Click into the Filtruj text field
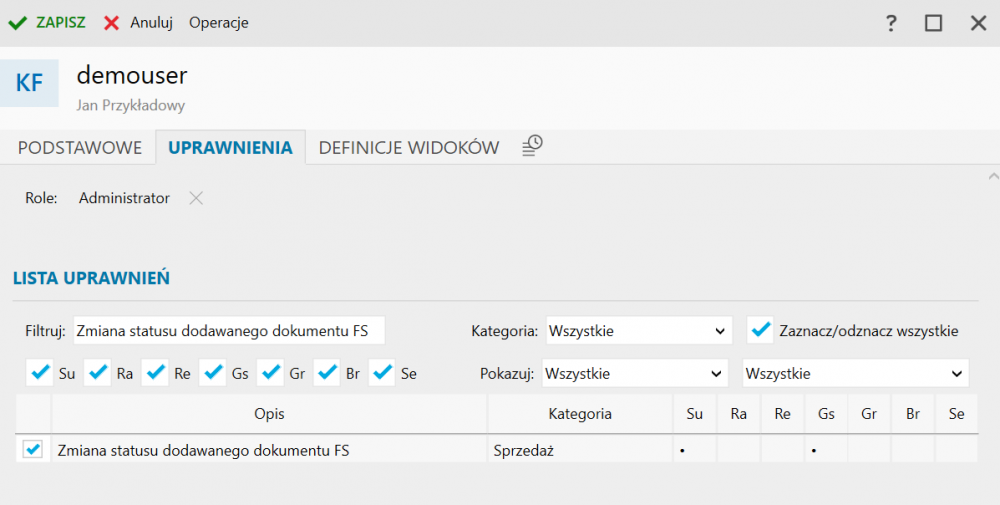Screen dimensions: 1000x505 tap(228, 330)
